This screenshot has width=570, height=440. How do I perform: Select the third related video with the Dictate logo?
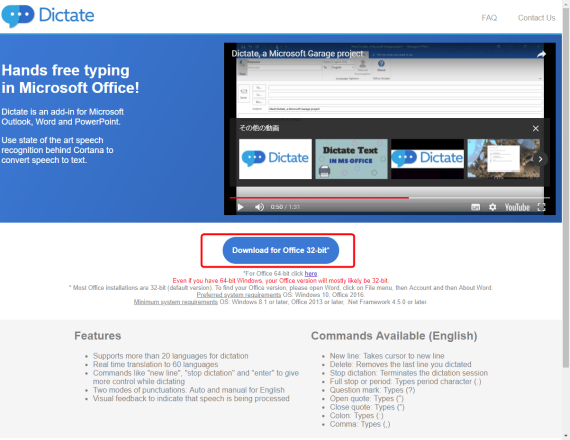pyautogui.click(x=428, y=159)
